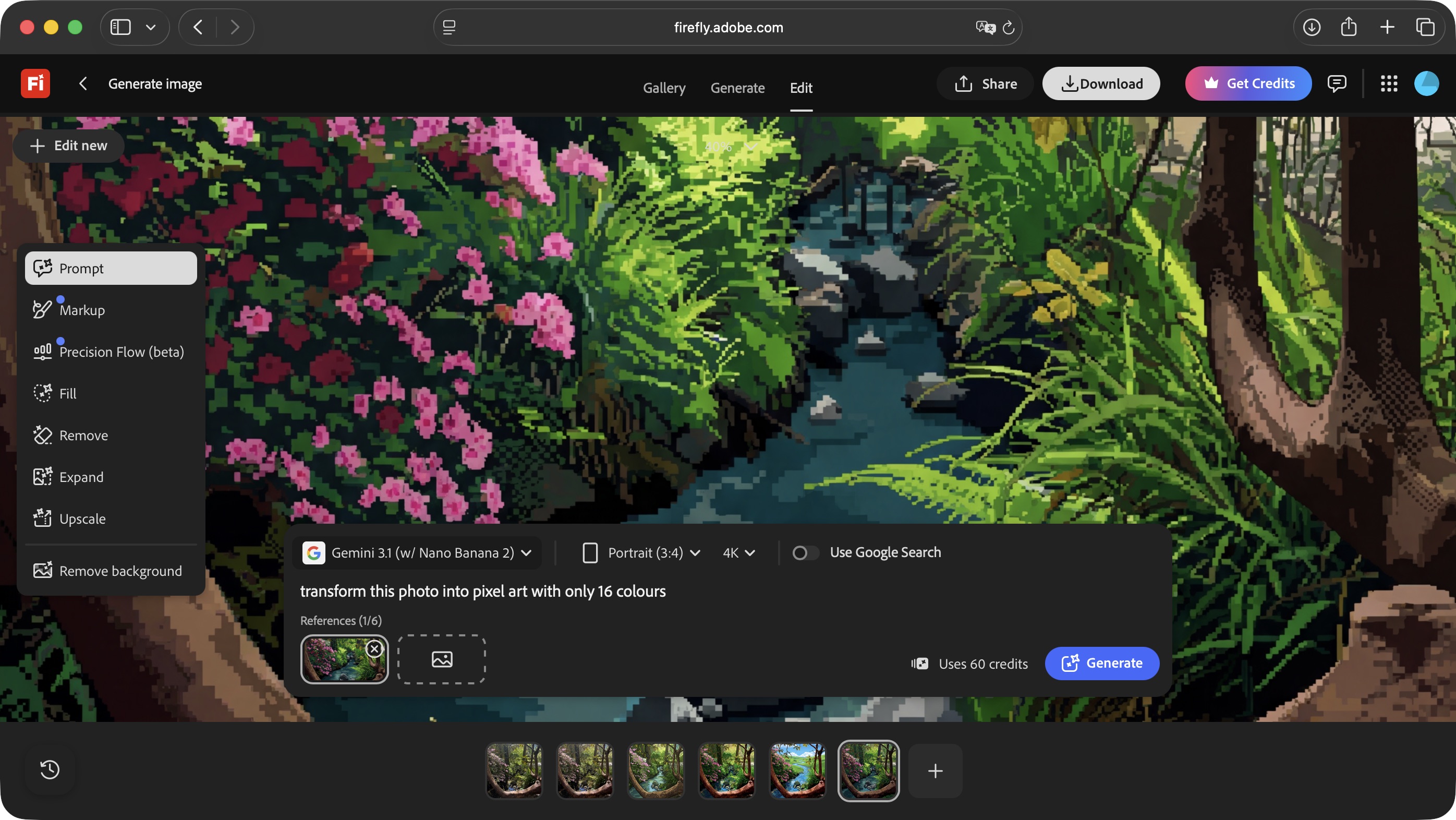
Task: Remove the reference image with the X
Action: point(373,649)
